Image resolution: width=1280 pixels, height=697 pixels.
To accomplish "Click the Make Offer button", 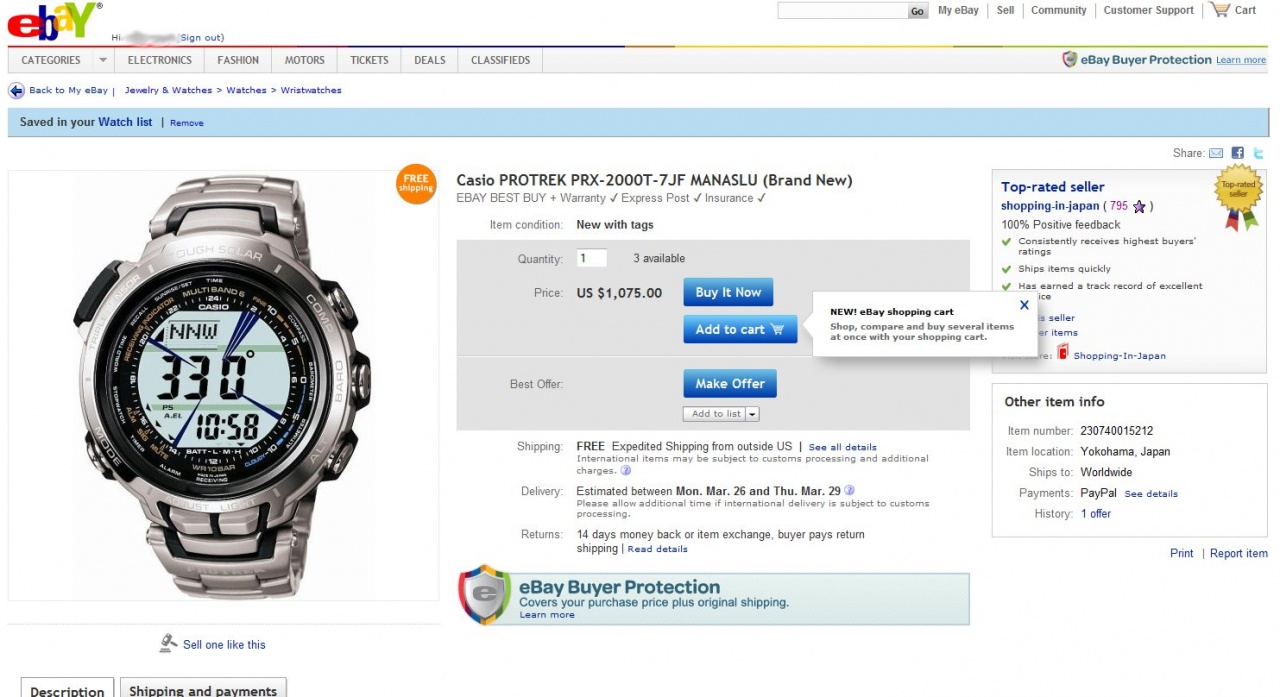I will 730,384.
